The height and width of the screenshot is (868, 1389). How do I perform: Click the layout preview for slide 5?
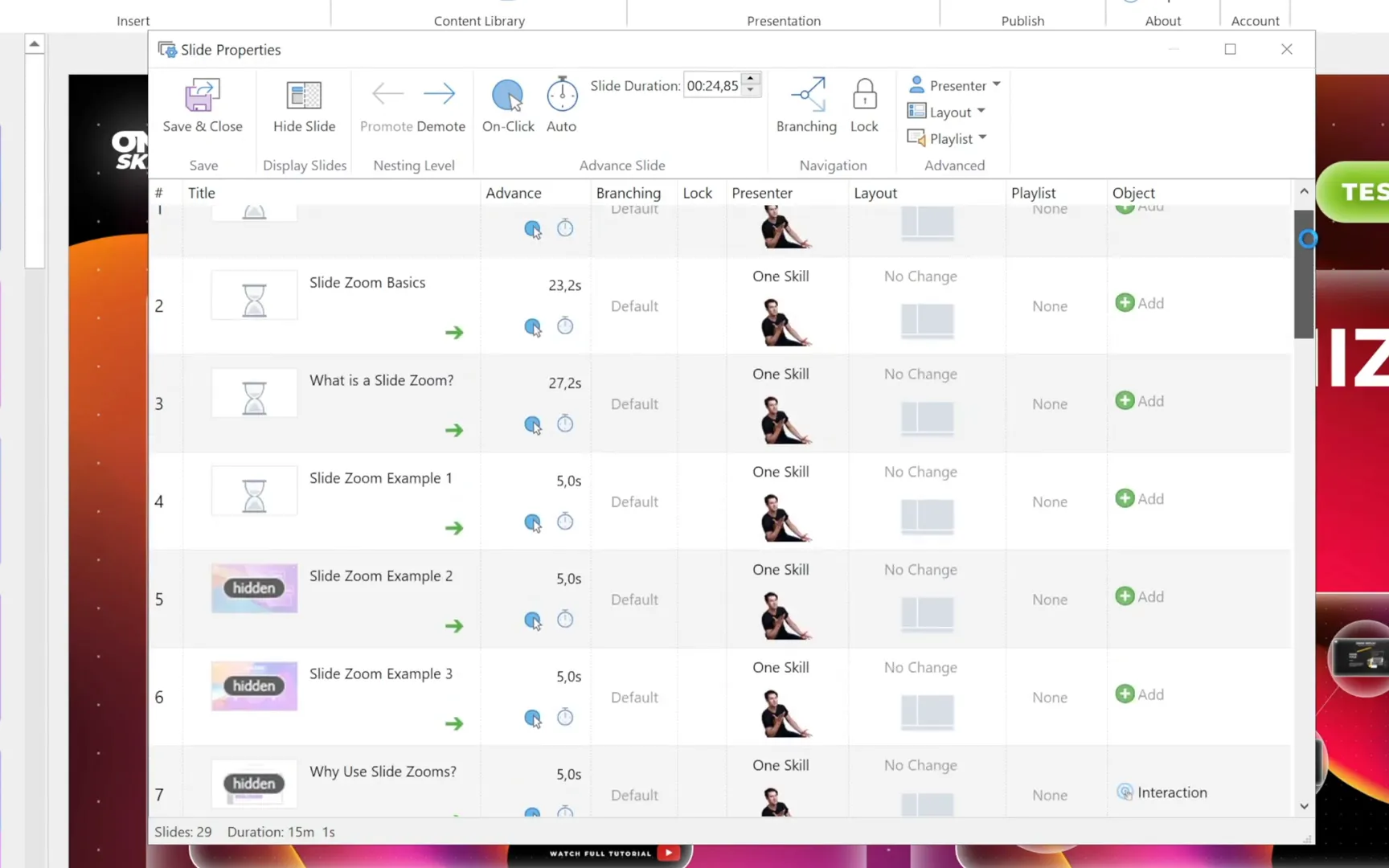[928, 614]
